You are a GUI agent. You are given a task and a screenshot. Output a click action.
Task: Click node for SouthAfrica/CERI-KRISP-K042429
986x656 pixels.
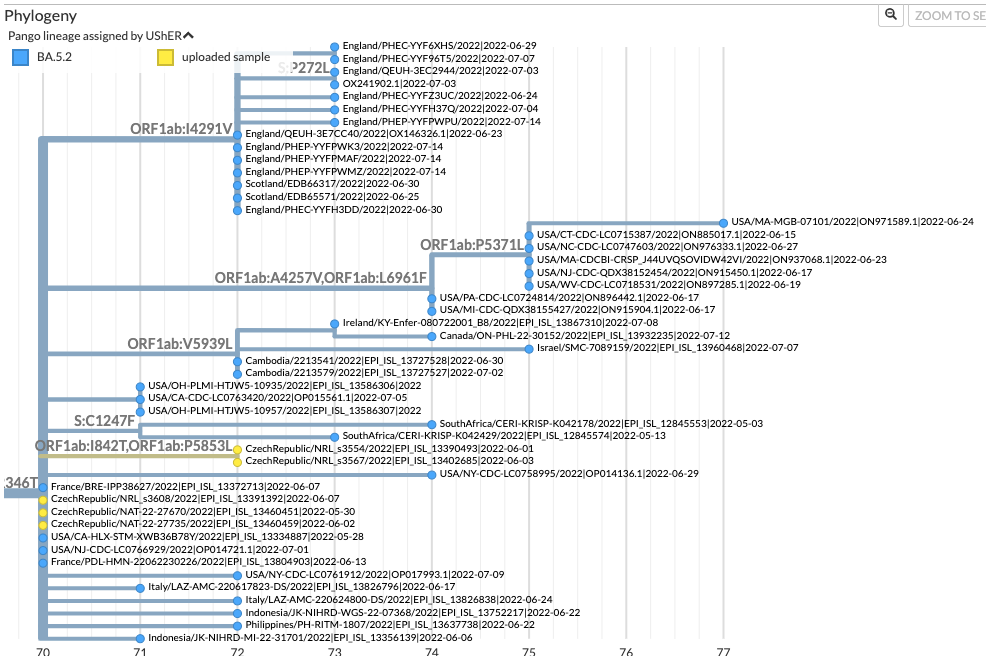pyautogui.click(x=335, y=436)
